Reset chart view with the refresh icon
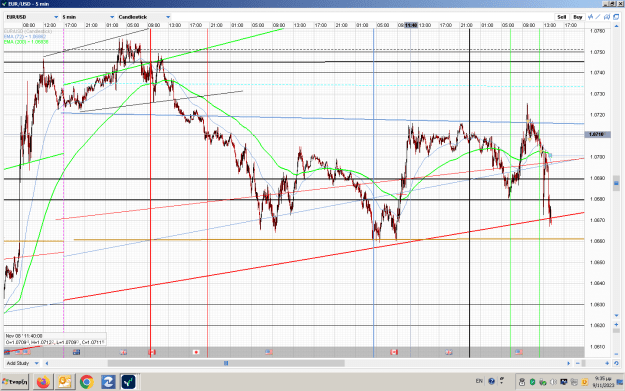625x391 pixels. pyautogui.click(x=616, y=363)
